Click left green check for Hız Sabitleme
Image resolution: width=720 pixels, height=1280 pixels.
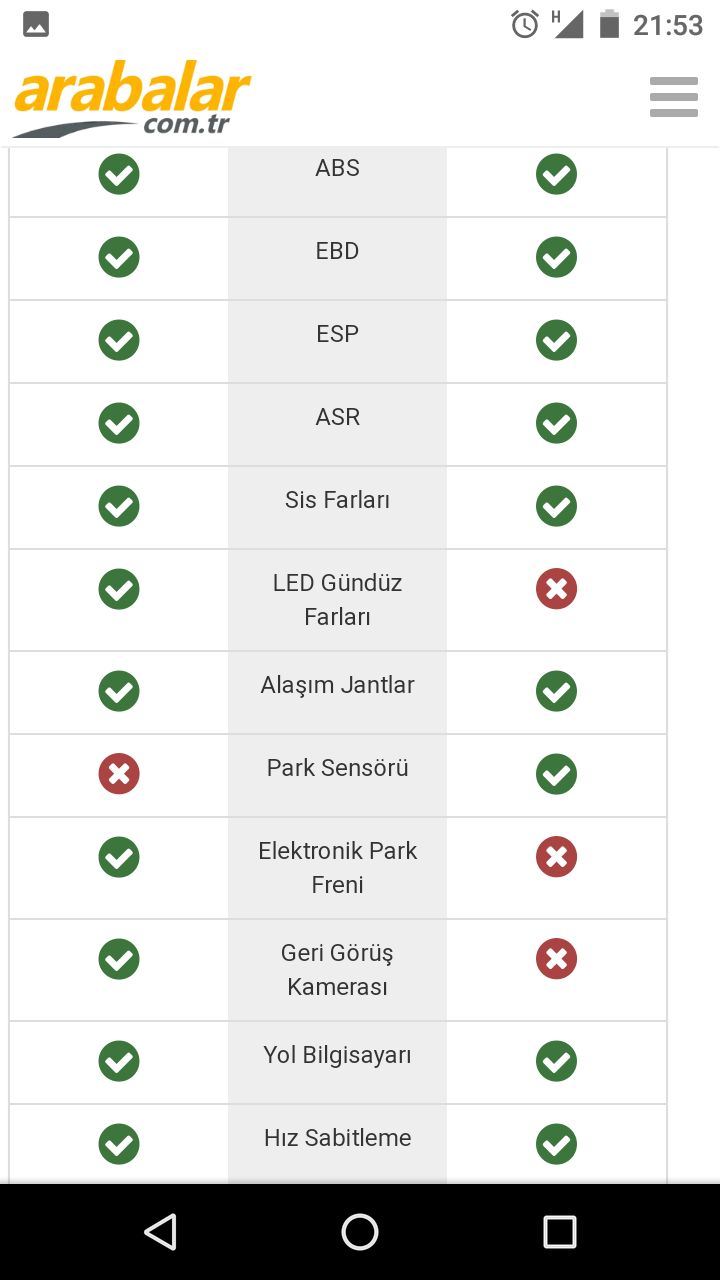pos(119,1144)
